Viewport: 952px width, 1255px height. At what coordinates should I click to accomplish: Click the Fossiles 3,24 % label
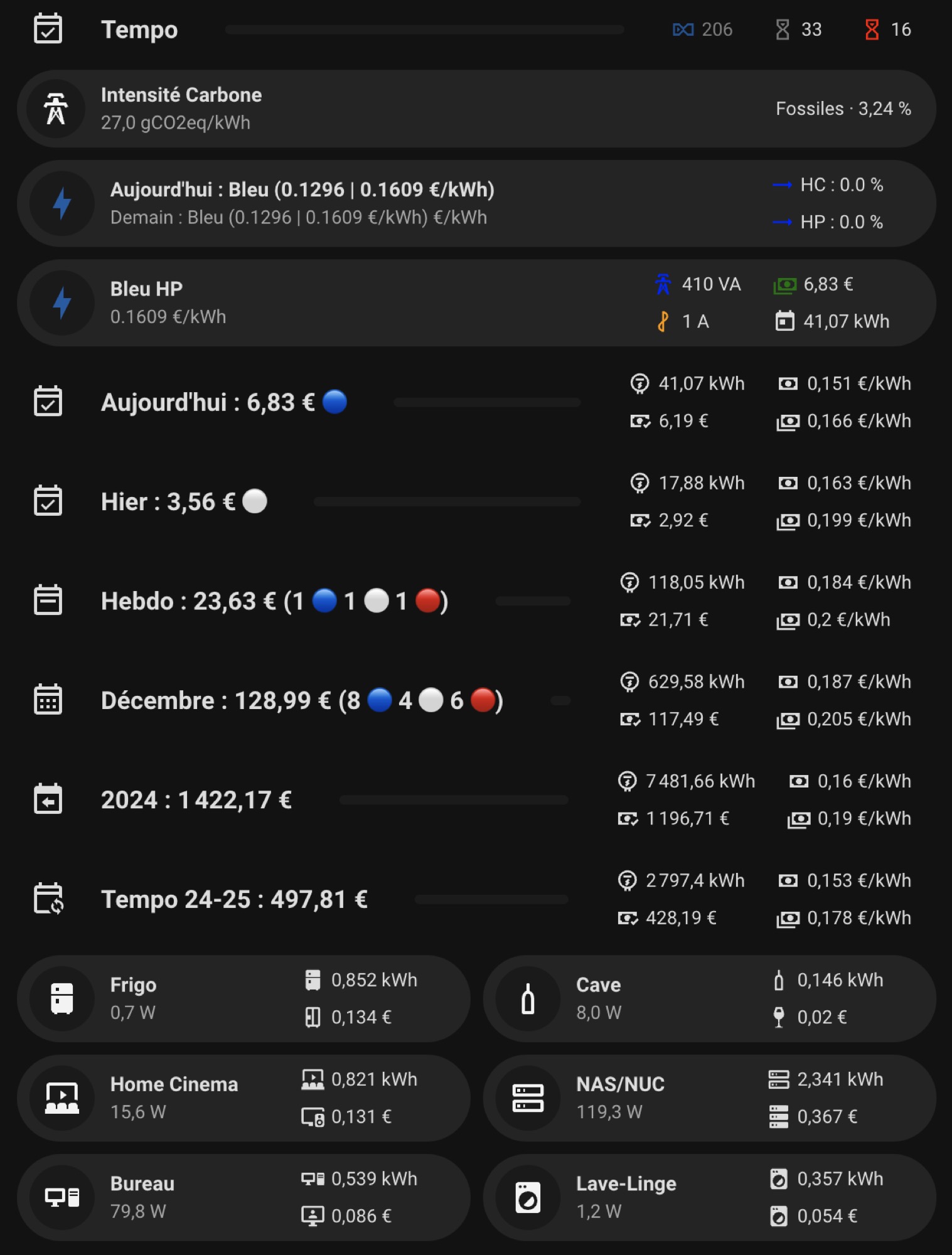click(x=843, y=109)
